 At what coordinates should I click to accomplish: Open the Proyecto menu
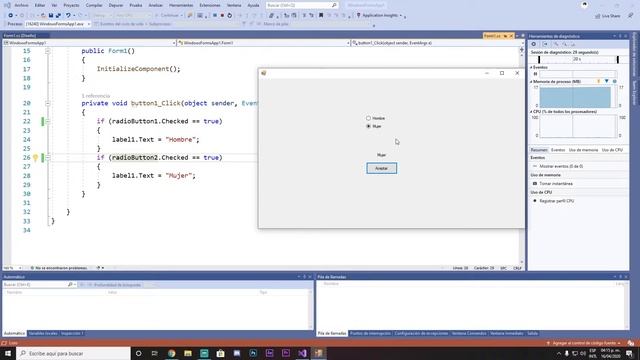pyautogui.click(x=71, y=5)
